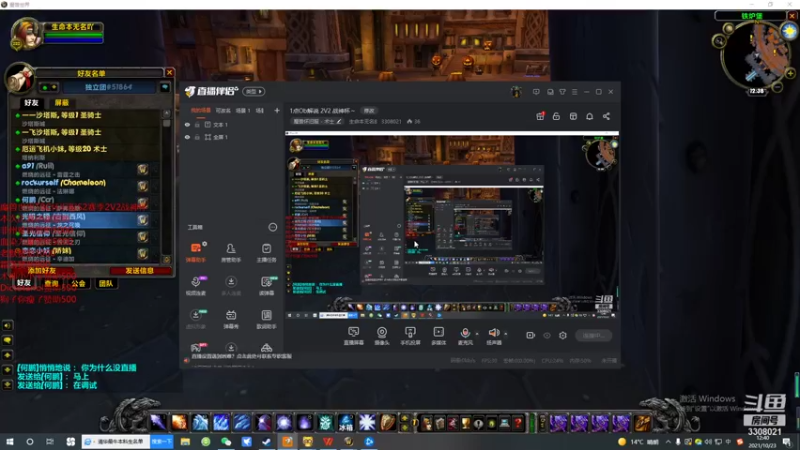Open streaming settings gear icon

[563, 335]
